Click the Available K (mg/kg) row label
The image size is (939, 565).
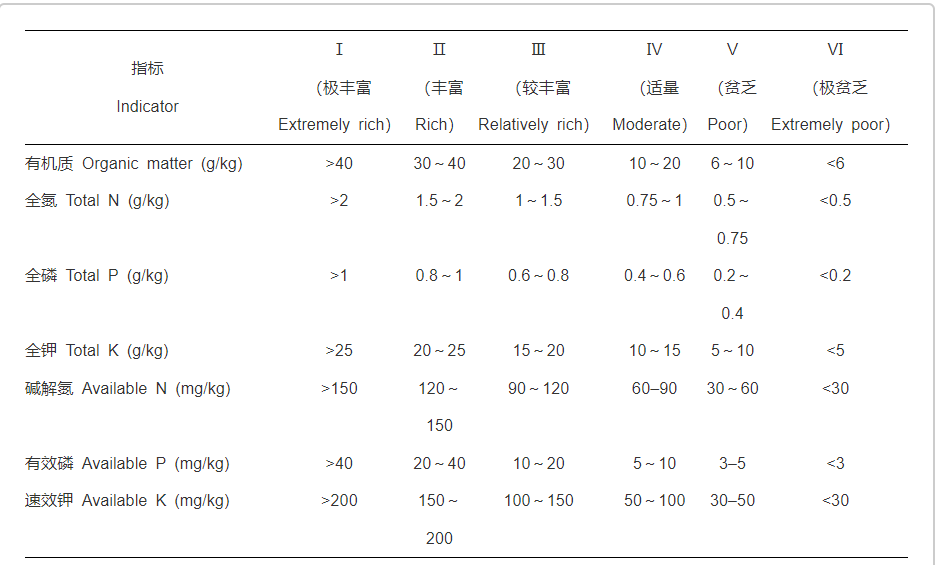(127, 501)
